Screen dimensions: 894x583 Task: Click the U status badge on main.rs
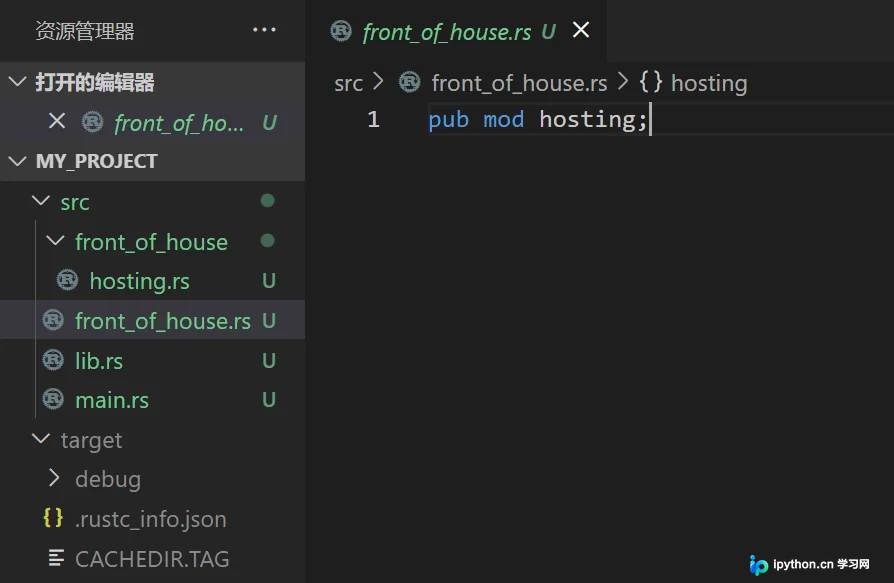pyautogui.click(x=269, y=400)
